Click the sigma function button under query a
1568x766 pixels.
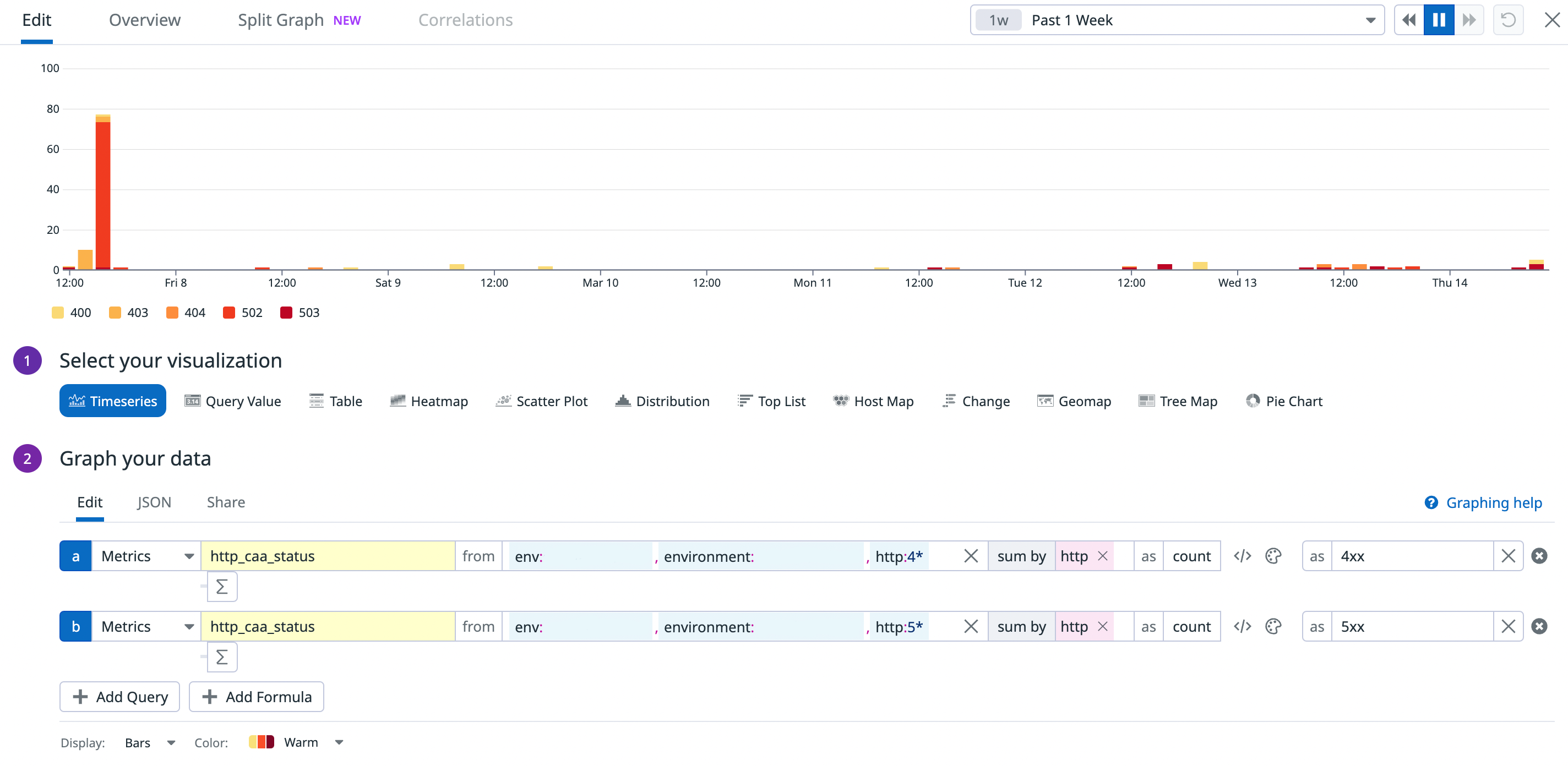click(221, 587)
